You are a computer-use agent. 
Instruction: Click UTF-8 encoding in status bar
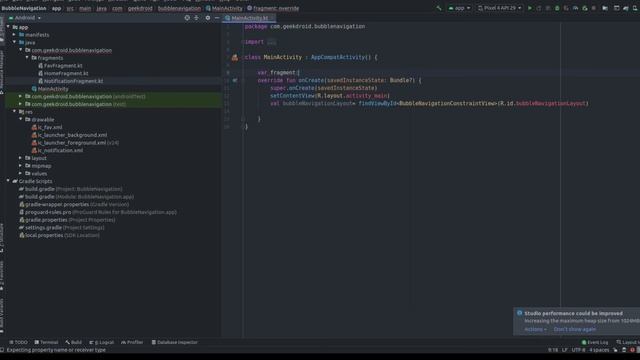click(578, 350)
